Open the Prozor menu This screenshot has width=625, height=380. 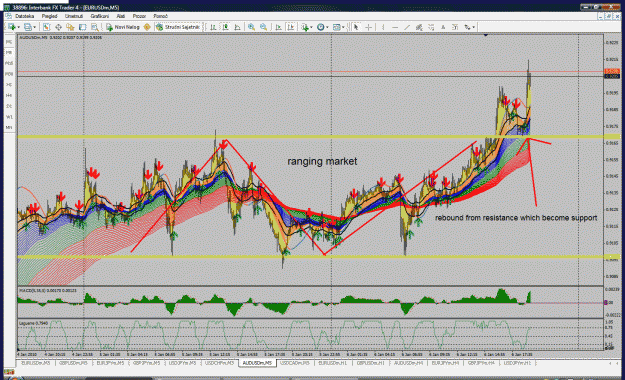(139, 16)
